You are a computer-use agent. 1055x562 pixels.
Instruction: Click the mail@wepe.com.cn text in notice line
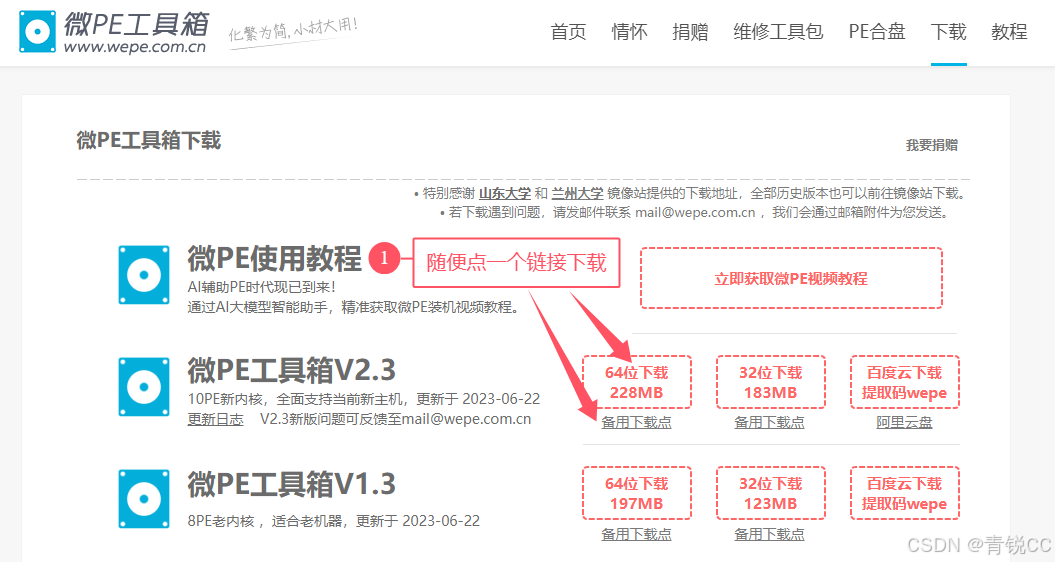tap(695, 213)
